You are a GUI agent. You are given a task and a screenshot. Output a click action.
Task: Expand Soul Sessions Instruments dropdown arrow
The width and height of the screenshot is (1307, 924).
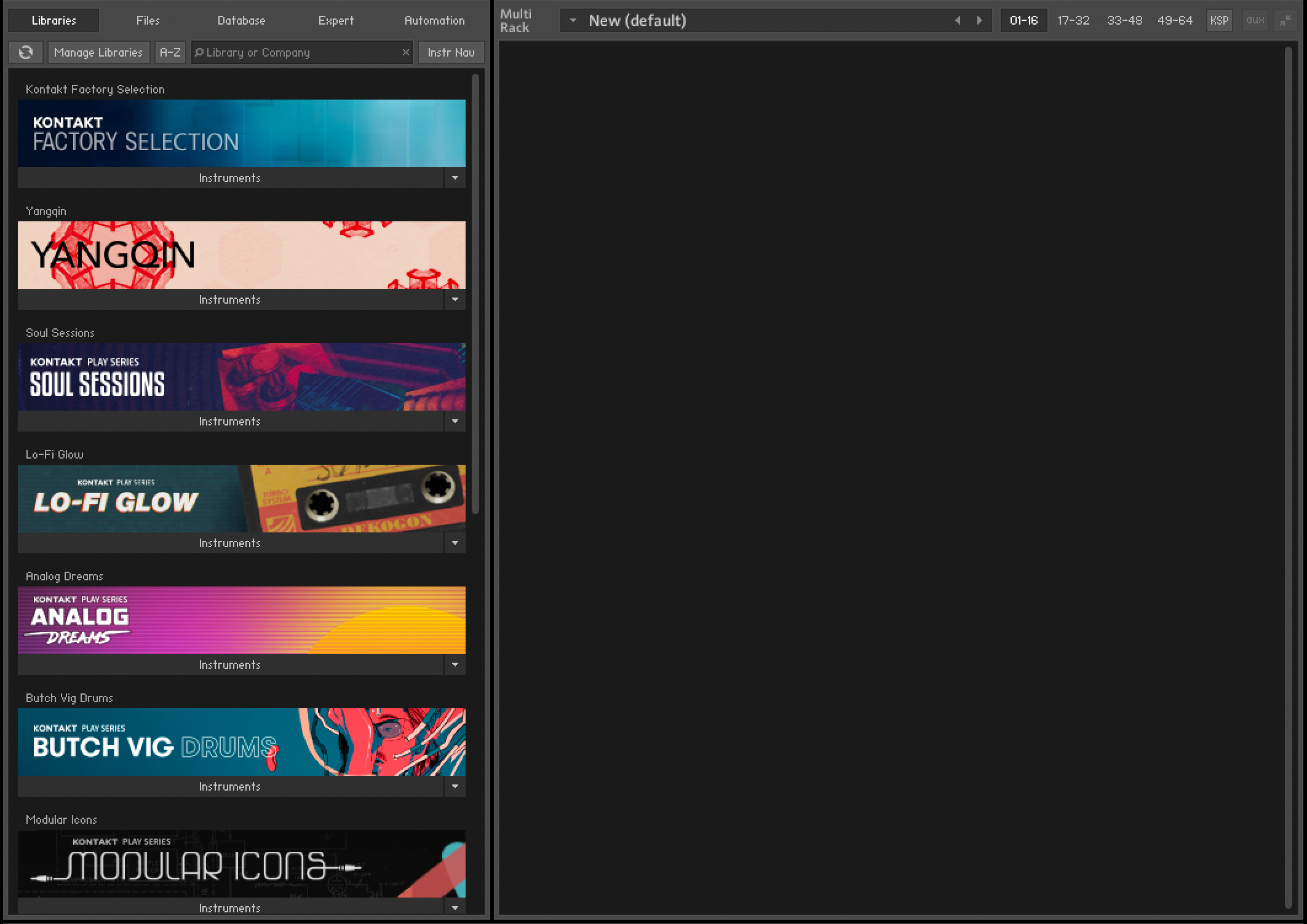[x=455, y=421]
